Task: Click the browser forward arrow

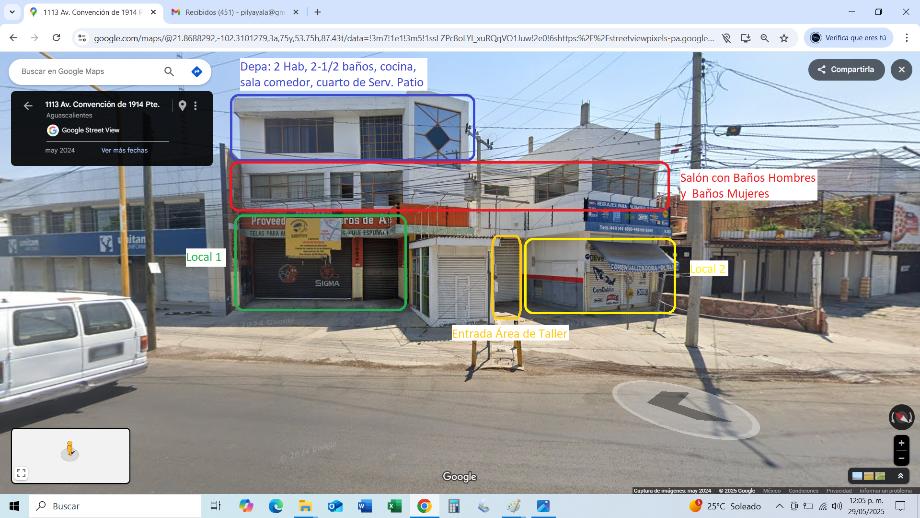Action: coord(35,38)
